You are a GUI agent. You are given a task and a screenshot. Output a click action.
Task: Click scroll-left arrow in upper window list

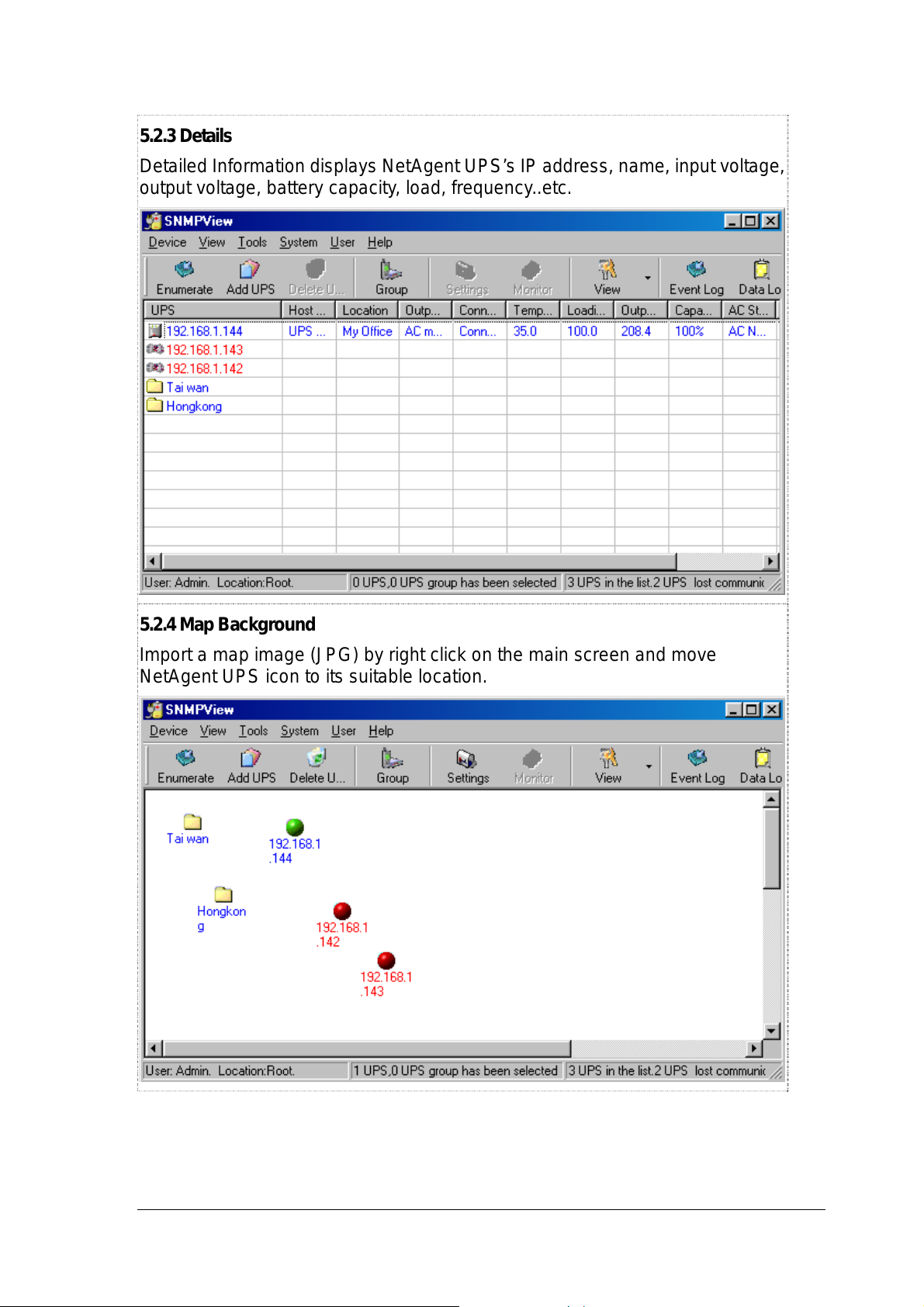pyautogui.click(x=153, y=561)
